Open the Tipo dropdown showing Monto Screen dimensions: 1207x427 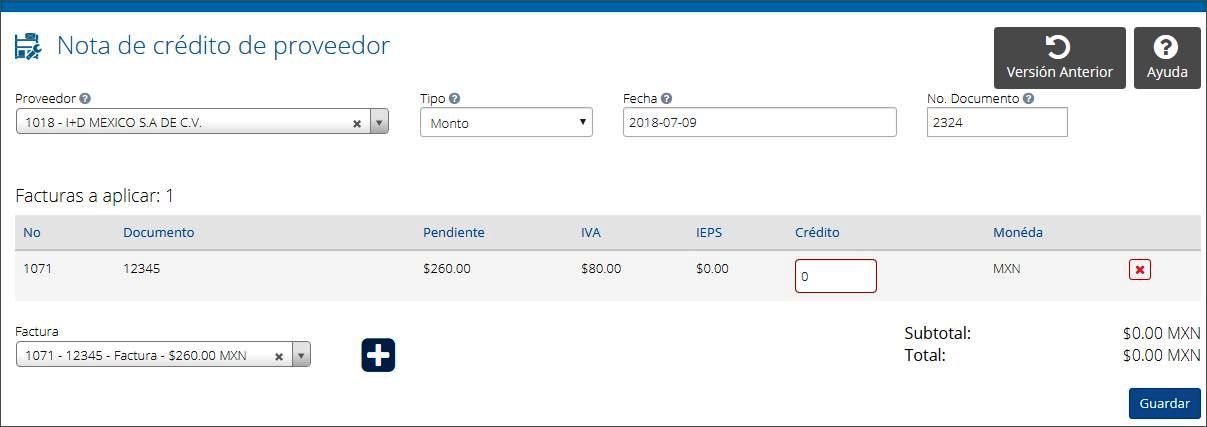coord(506,123)
